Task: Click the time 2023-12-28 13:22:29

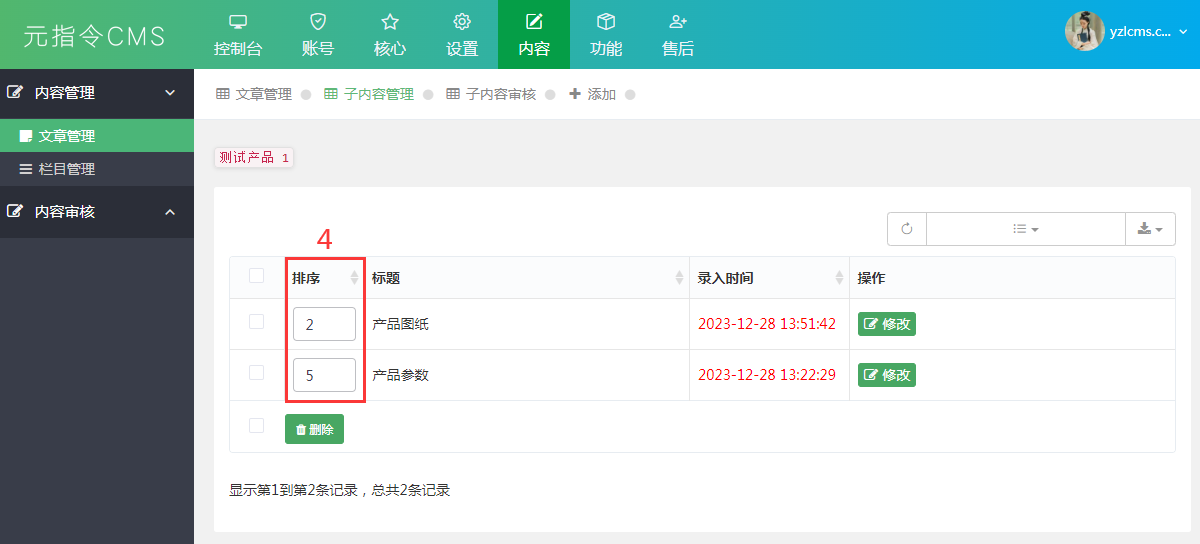Action: (x=767, y=375)
